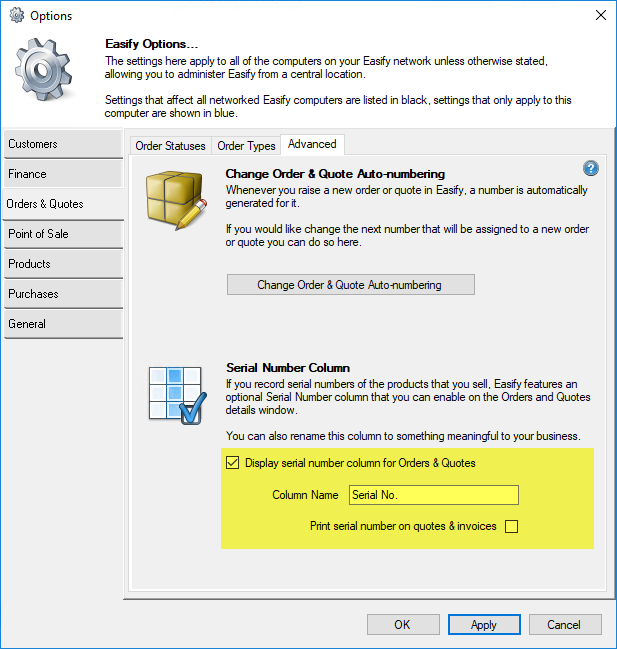
Task: Open the Customers settings category
Action: [x=62, y=144]
